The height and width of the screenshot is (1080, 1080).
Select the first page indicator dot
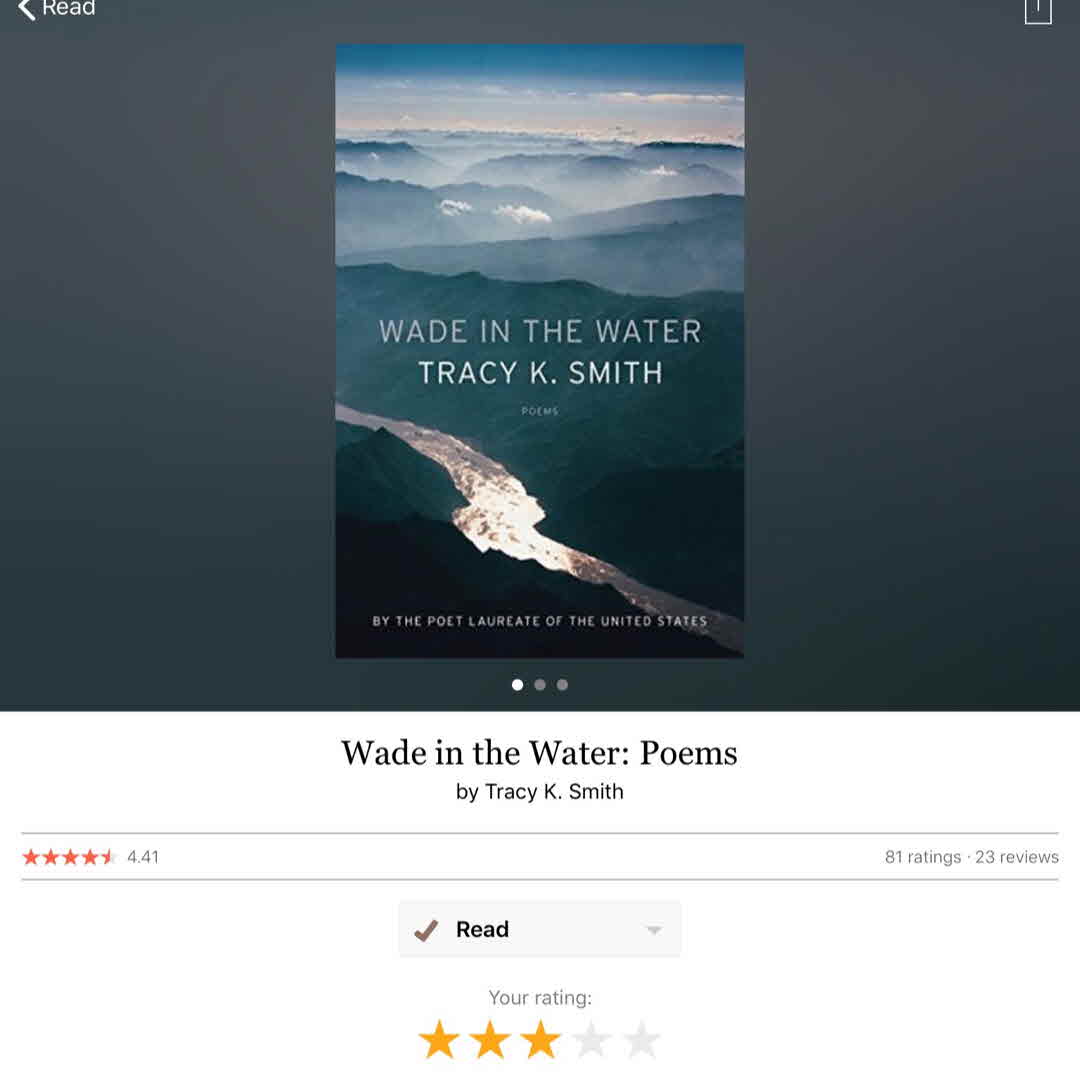(x=517, y=685)
